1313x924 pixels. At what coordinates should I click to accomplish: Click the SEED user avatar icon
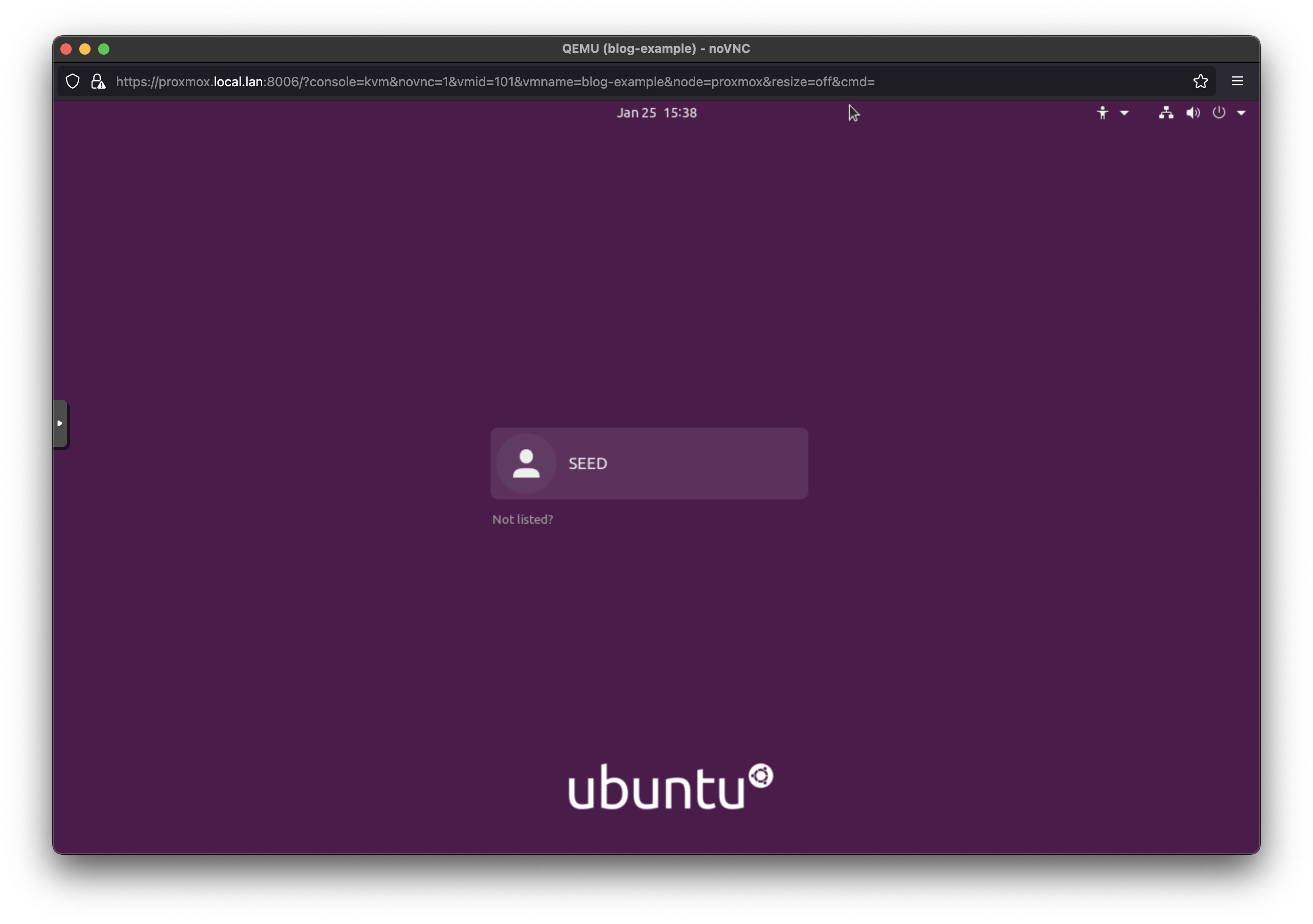(x=526, y=463)
